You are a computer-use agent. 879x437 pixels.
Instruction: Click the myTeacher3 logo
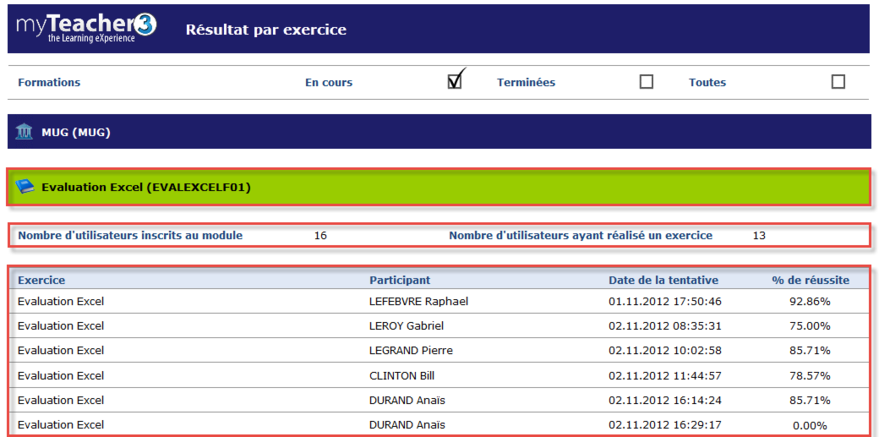(x=87, y=28)
